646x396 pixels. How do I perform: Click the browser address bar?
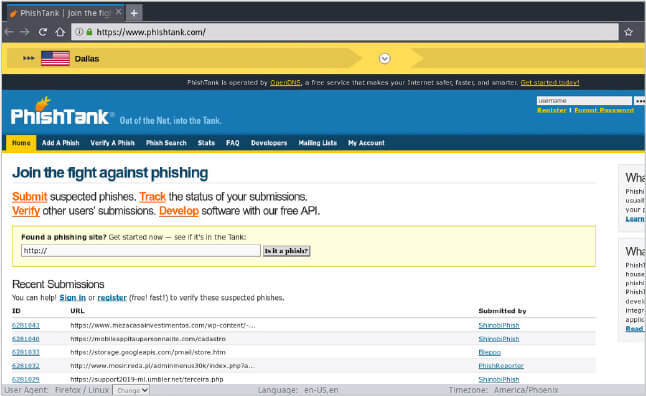tap(345, 32)
